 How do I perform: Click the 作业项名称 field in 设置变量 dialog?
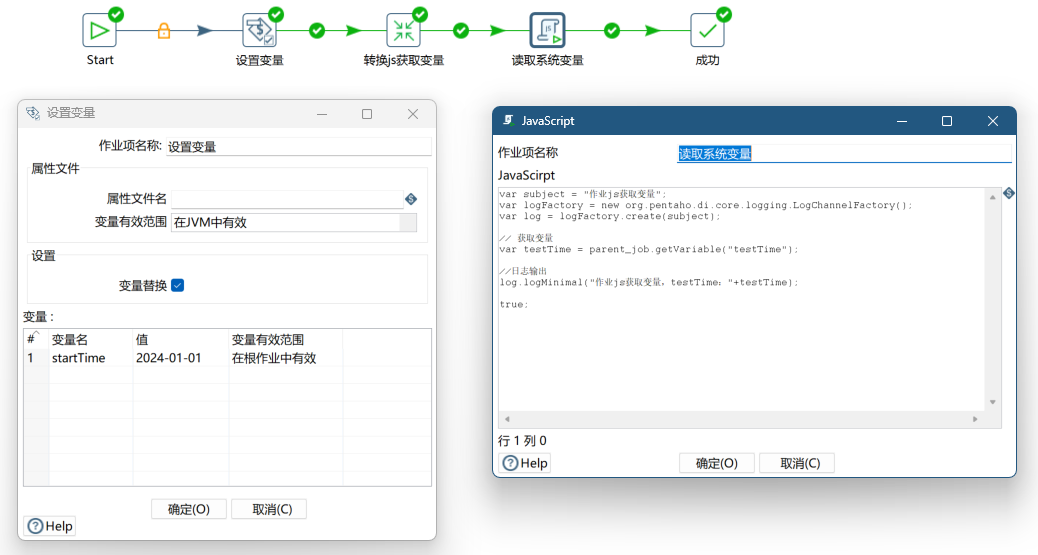(x=299, y=146)
